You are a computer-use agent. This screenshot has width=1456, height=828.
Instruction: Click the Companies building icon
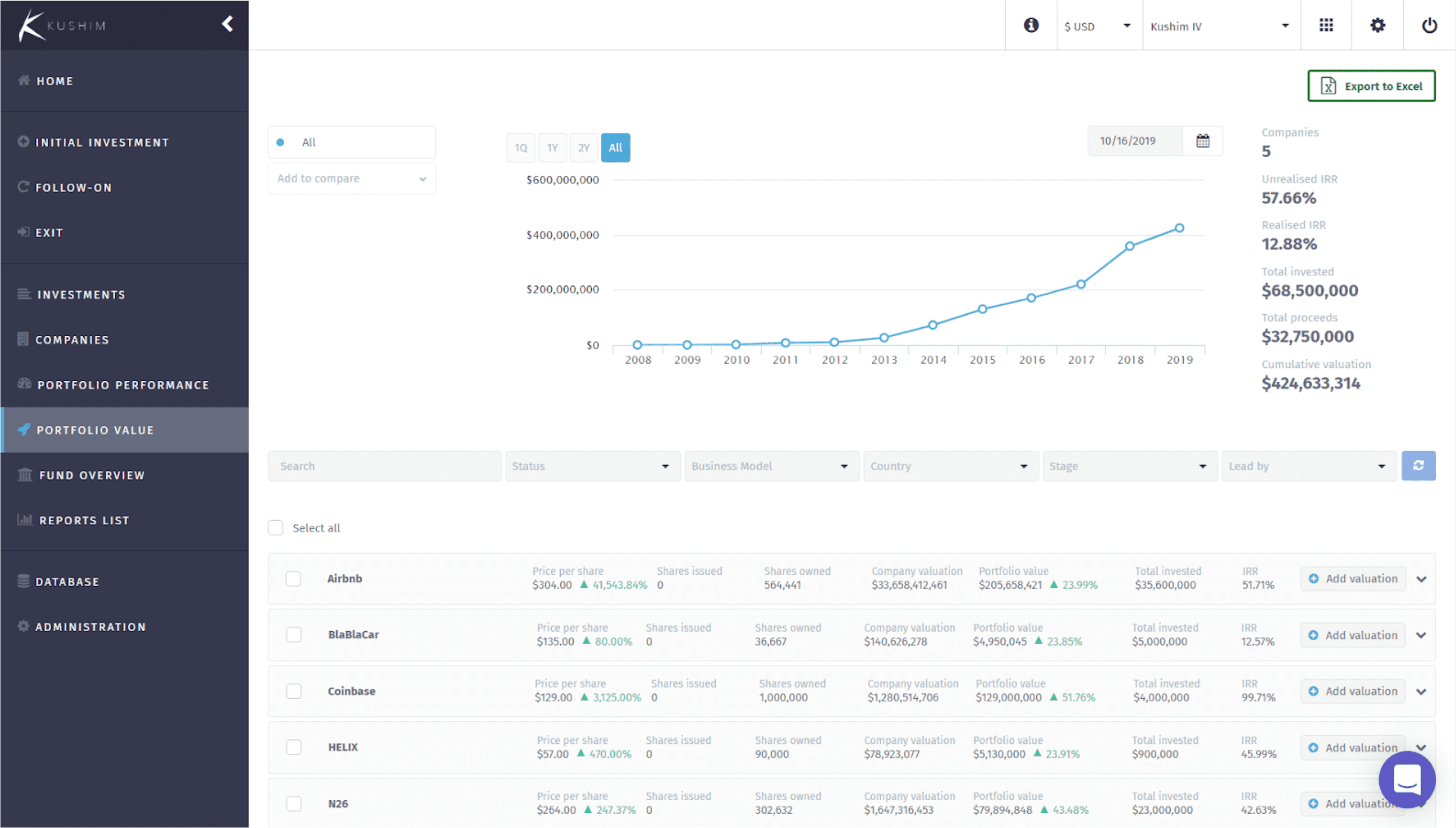(x=23, y=339)
